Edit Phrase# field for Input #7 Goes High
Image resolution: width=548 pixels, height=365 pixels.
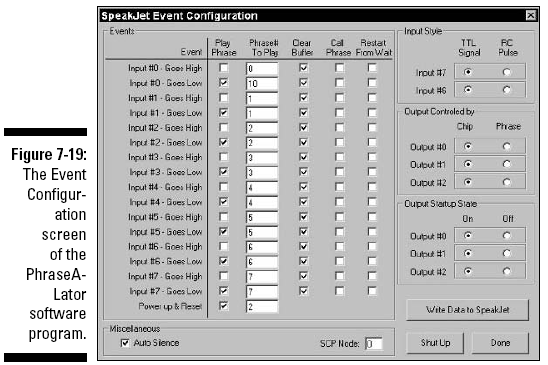[262, 277]
